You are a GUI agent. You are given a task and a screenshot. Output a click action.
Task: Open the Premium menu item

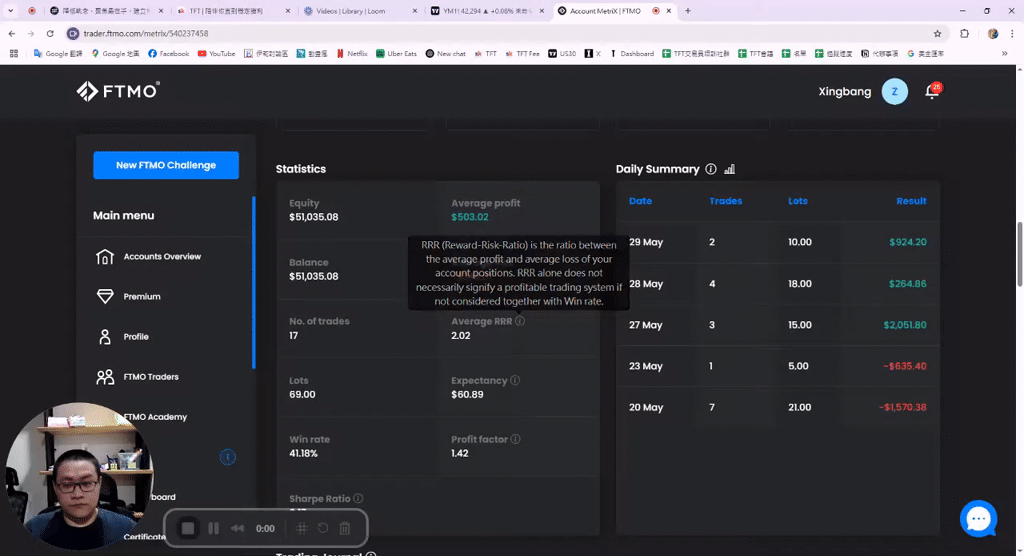click(x=142, y=297)
